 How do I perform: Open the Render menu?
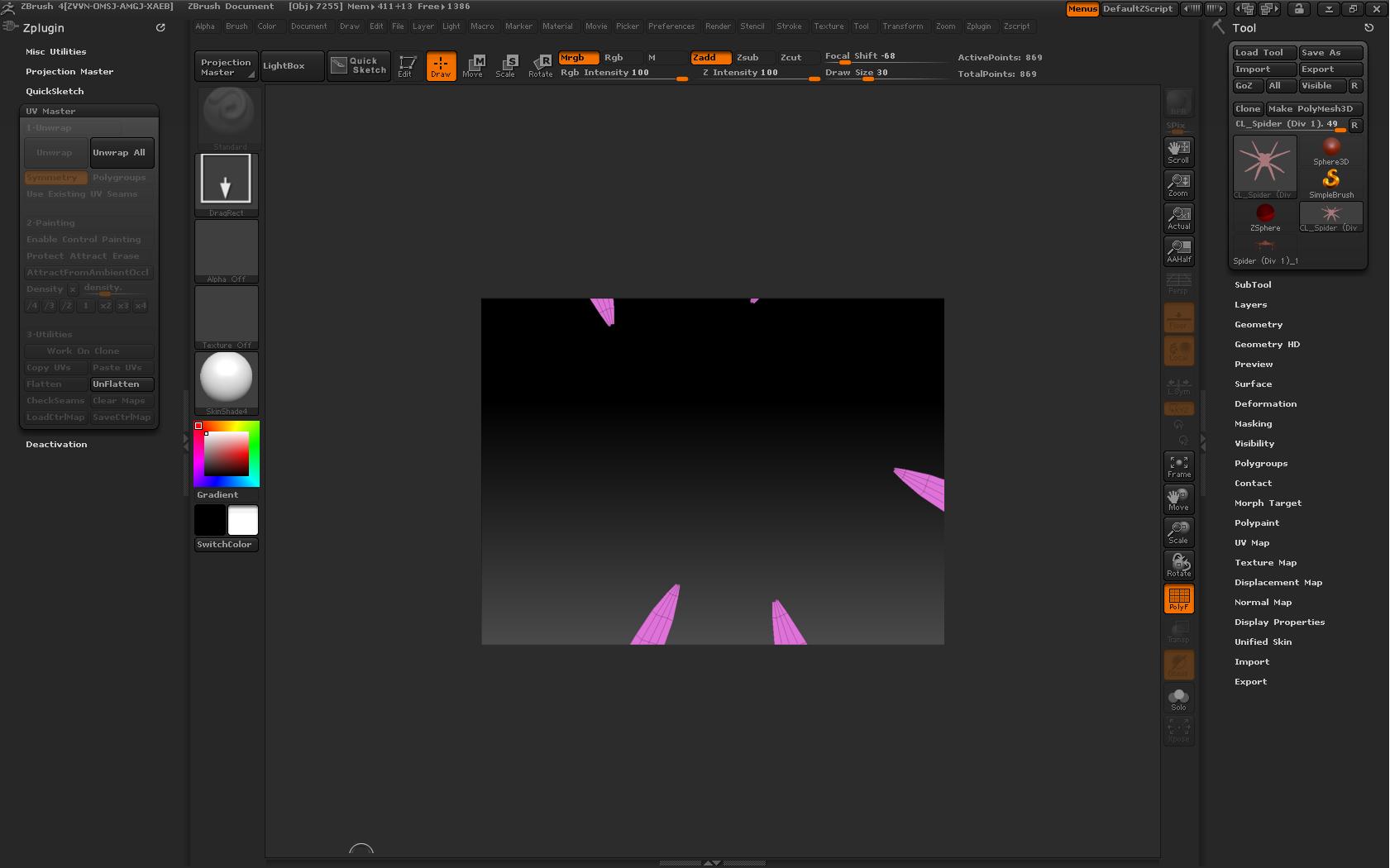718,26
